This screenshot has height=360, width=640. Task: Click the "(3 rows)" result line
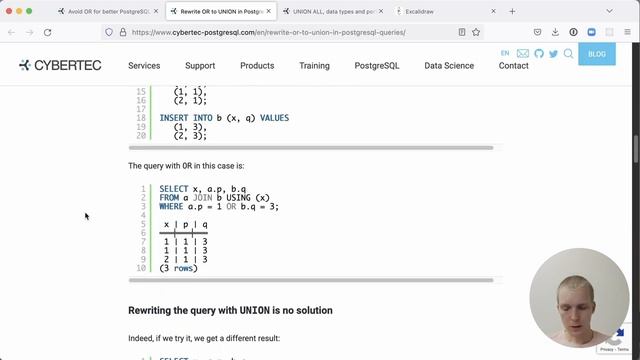click(x=178, y=268)
